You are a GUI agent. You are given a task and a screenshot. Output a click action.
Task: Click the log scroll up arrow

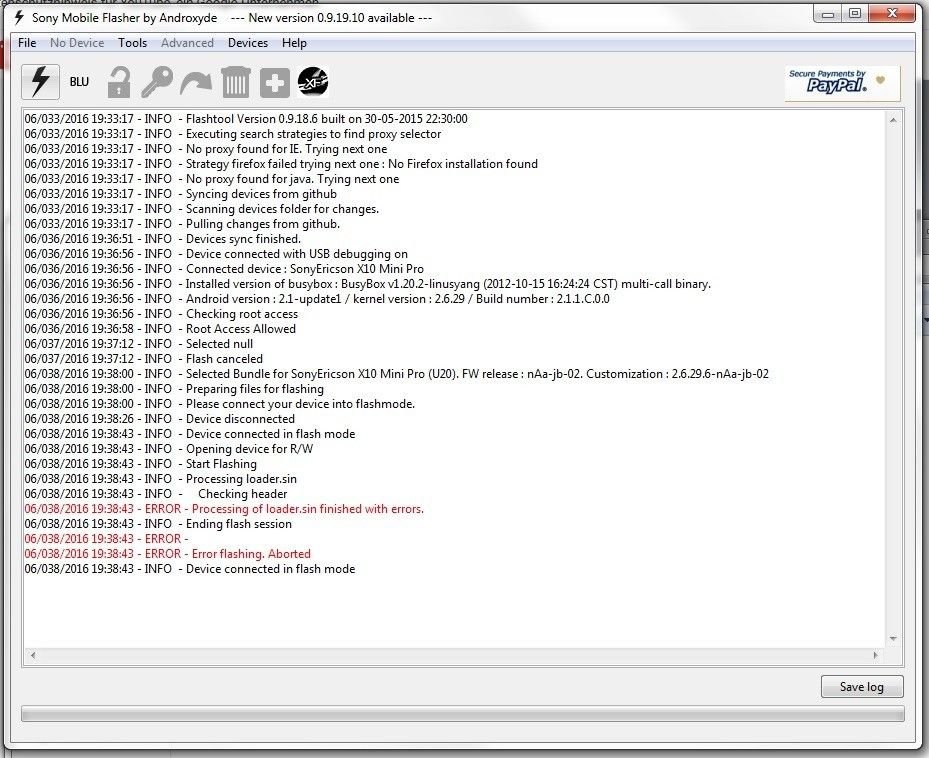893,120
